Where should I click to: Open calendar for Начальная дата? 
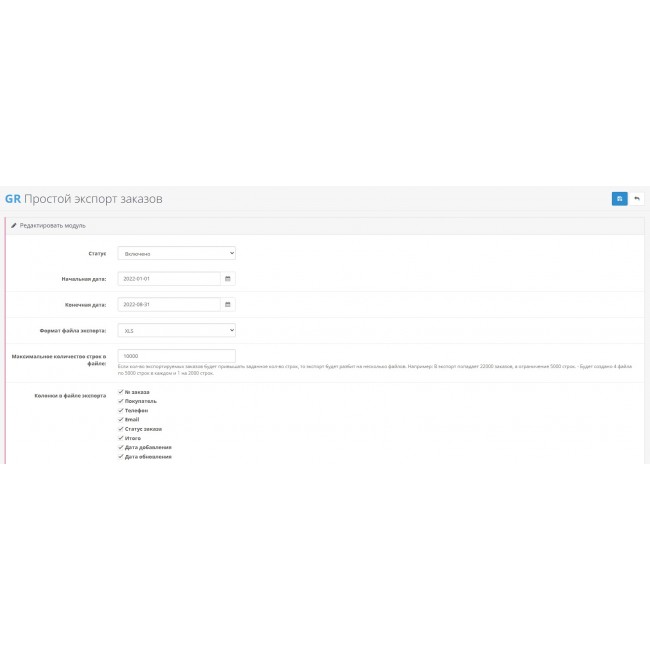point(228,279)
